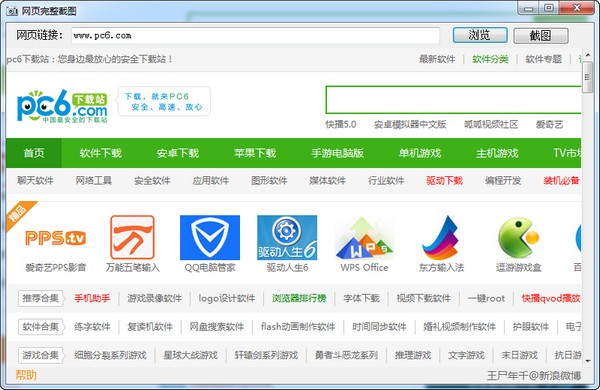
Task: Click the logo设计软件 link
Action: (x=227, y=298)
